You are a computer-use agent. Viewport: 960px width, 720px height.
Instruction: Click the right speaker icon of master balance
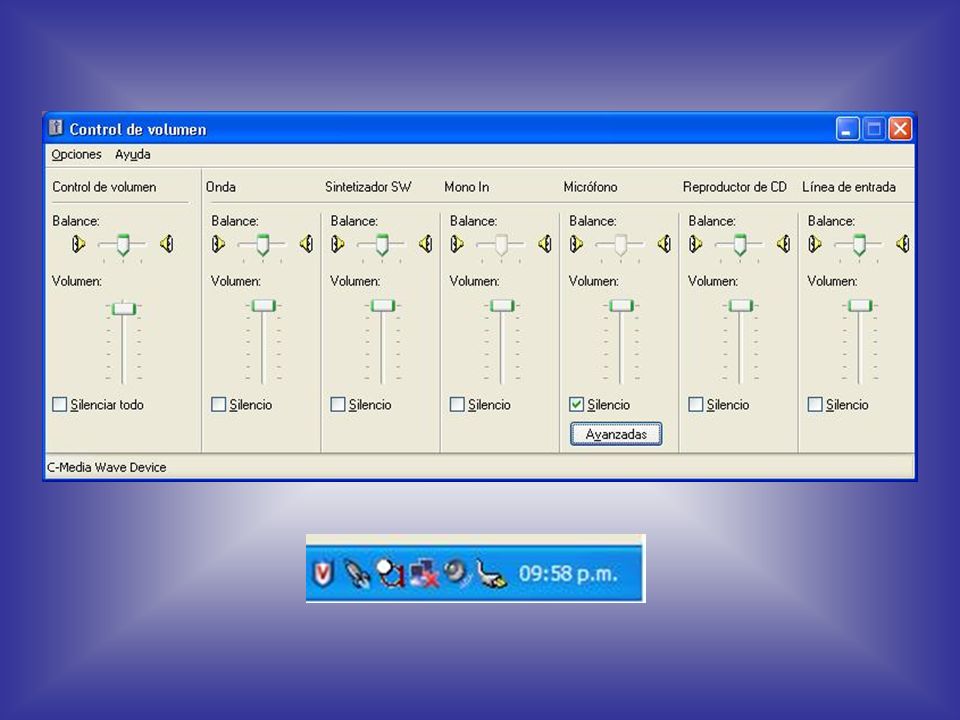tap(167, 244)
